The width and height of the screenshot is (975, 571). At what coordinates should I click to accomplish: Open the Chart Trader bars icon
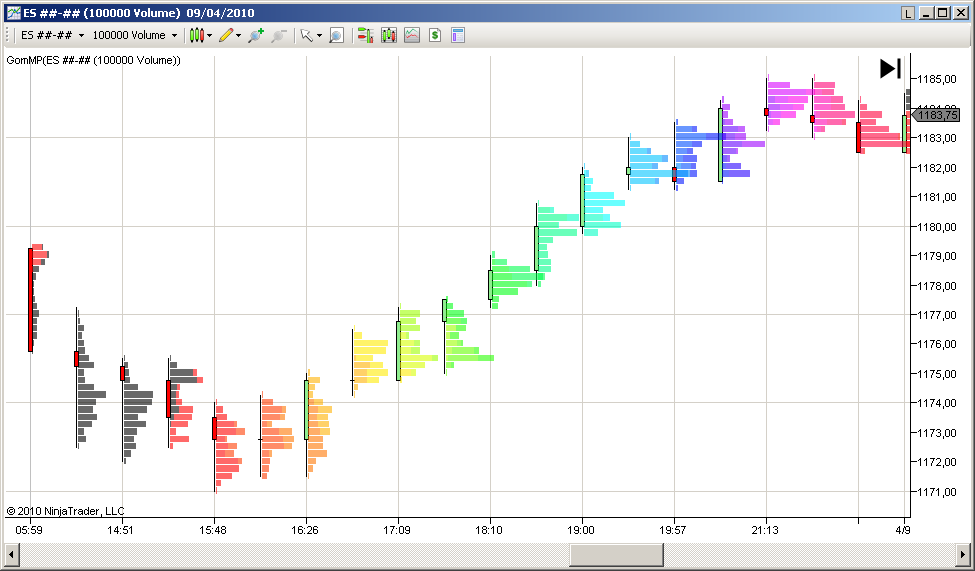pos(366,35)
